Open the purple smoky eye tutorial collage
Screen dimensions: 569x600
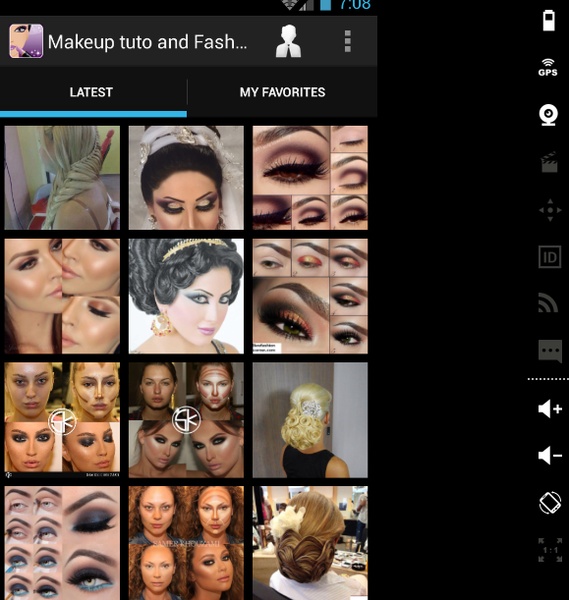(310, 178)
